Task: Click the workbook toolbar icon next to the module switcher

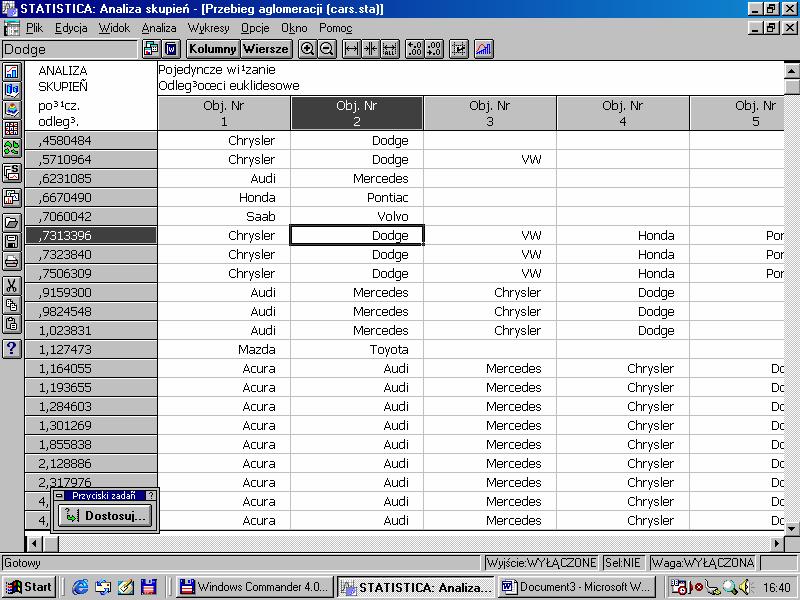Action: pyautogui.click(x=171, y=49)
